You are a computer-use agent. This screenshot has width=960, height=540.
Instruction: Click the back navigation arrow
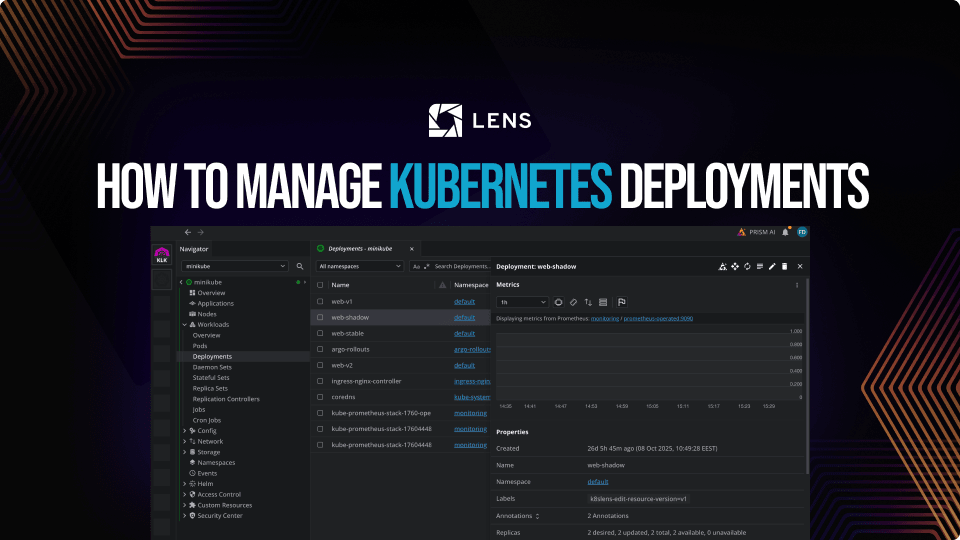click(x=187, y=232)
